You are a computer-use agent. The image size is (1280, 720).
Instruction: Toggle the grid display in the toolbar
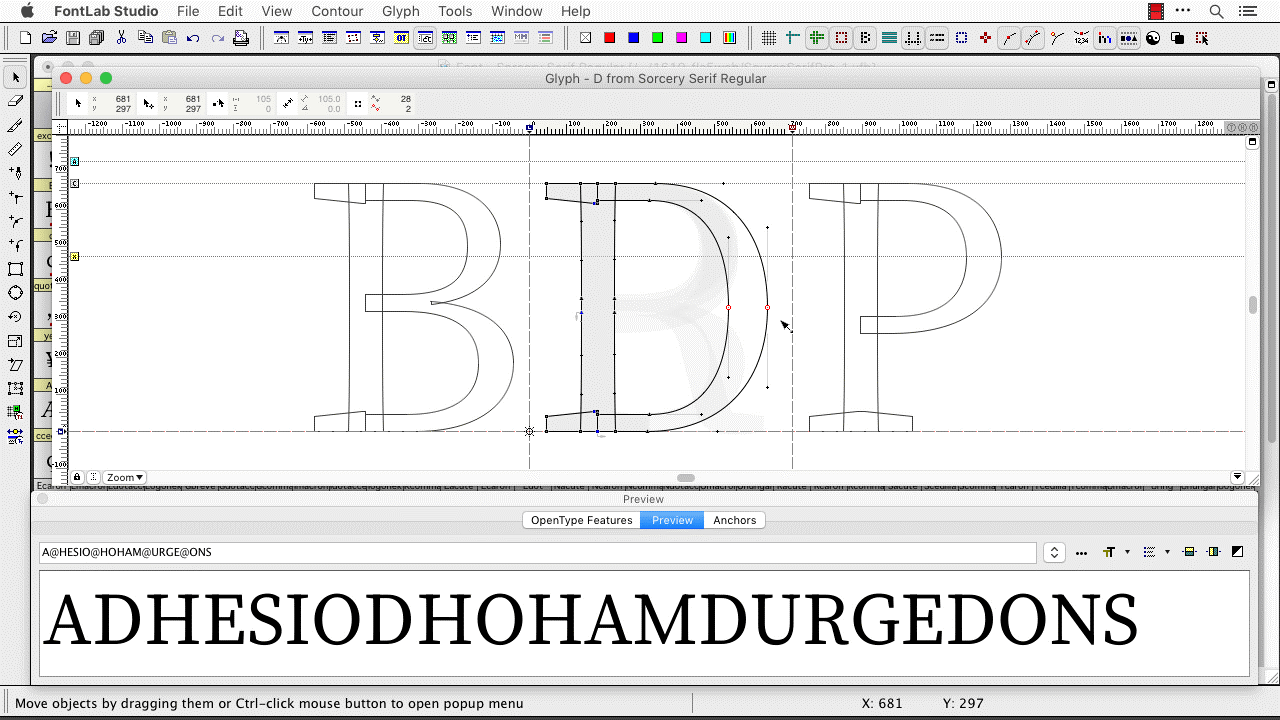(x=769, y=37)
